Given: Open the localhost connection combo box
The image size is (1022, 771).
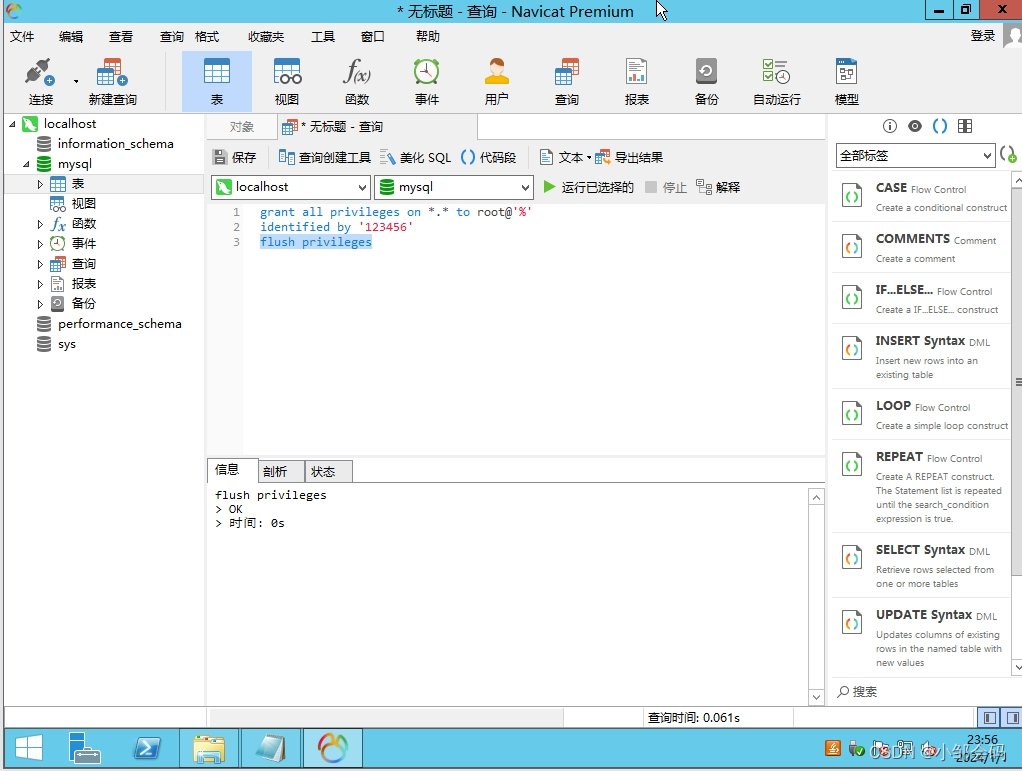Looking at the screenshot, I should coord(291,187).
